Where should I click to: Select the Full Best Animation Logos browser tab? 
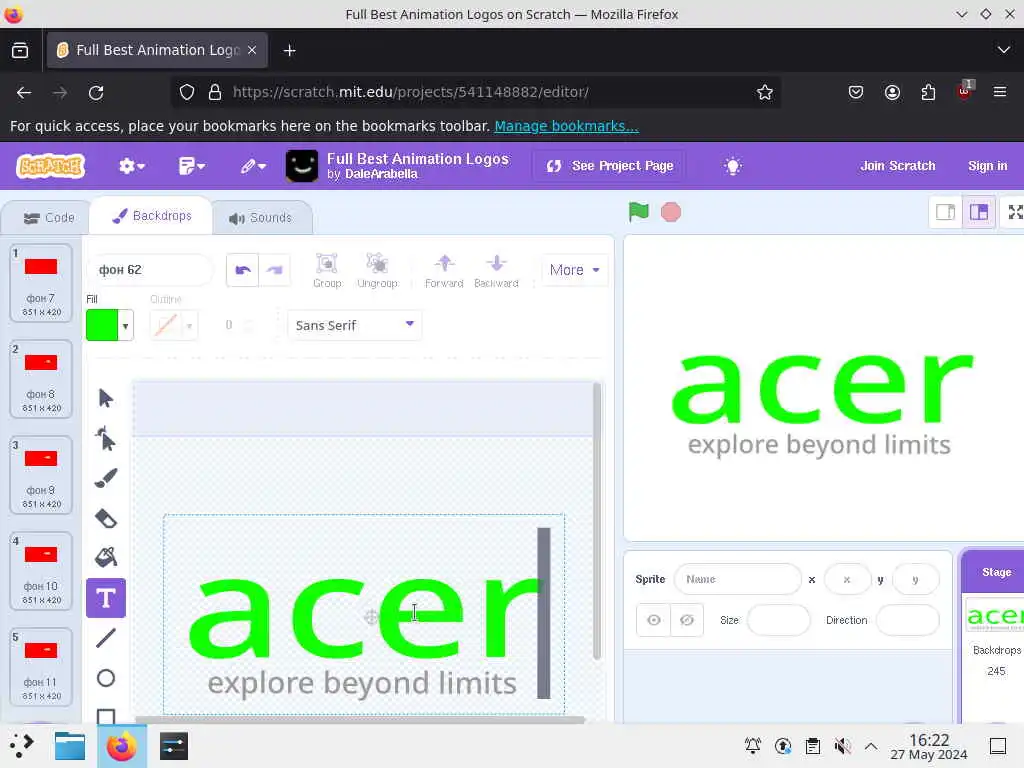click(157, 50)
